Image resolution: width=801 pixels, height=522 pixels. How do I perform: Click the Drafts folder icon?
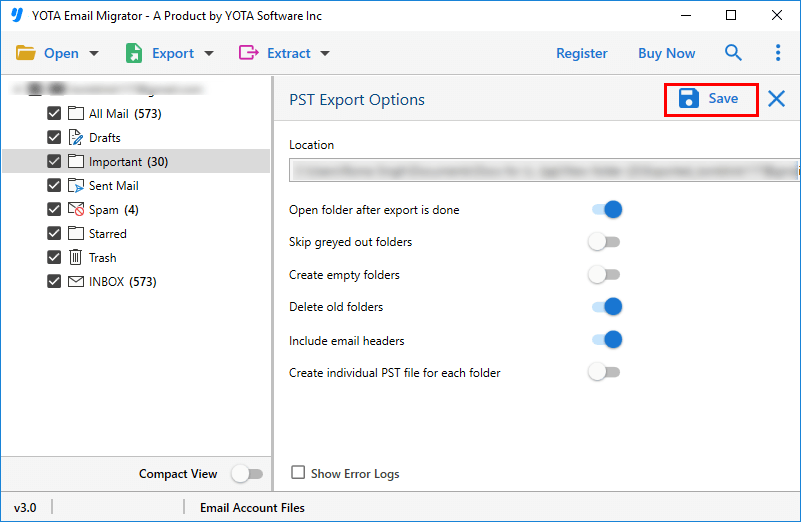(76, 138)
